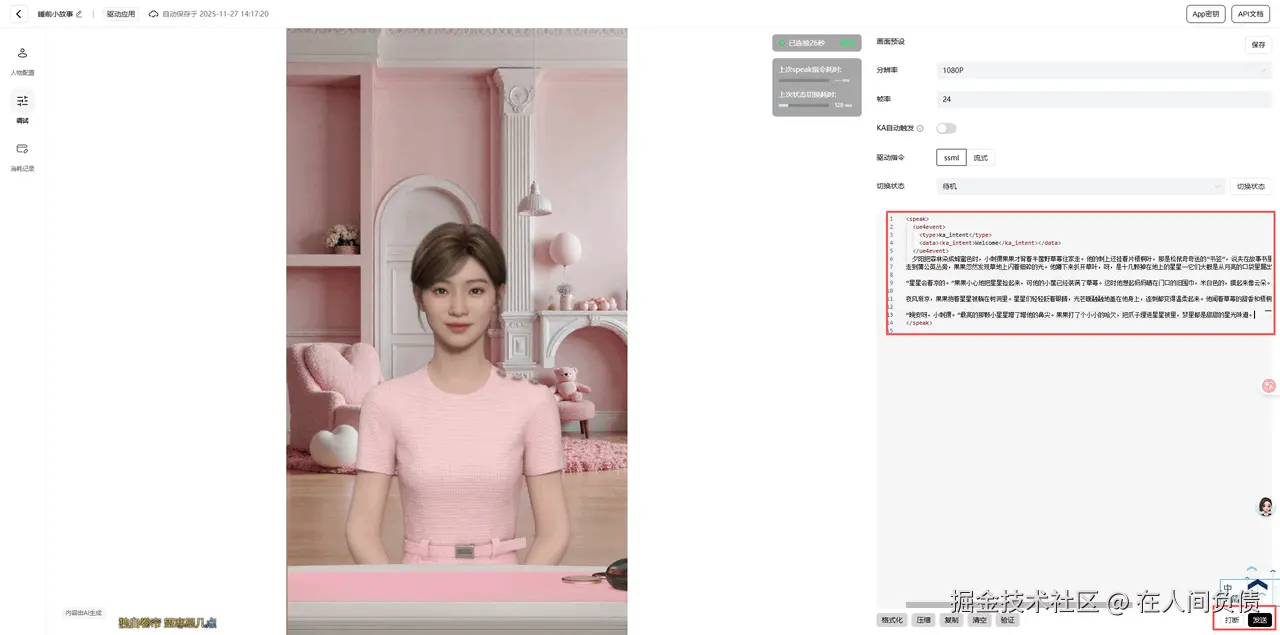
Task: Open the 消耗记录 sidebar section
Action: [x=22, y=155]
